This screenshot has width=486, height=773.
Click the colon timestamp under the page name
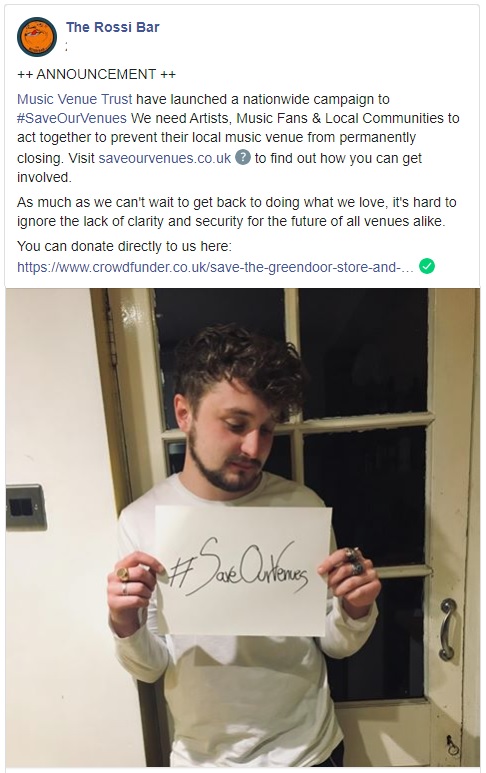click(x=67, y=47)
